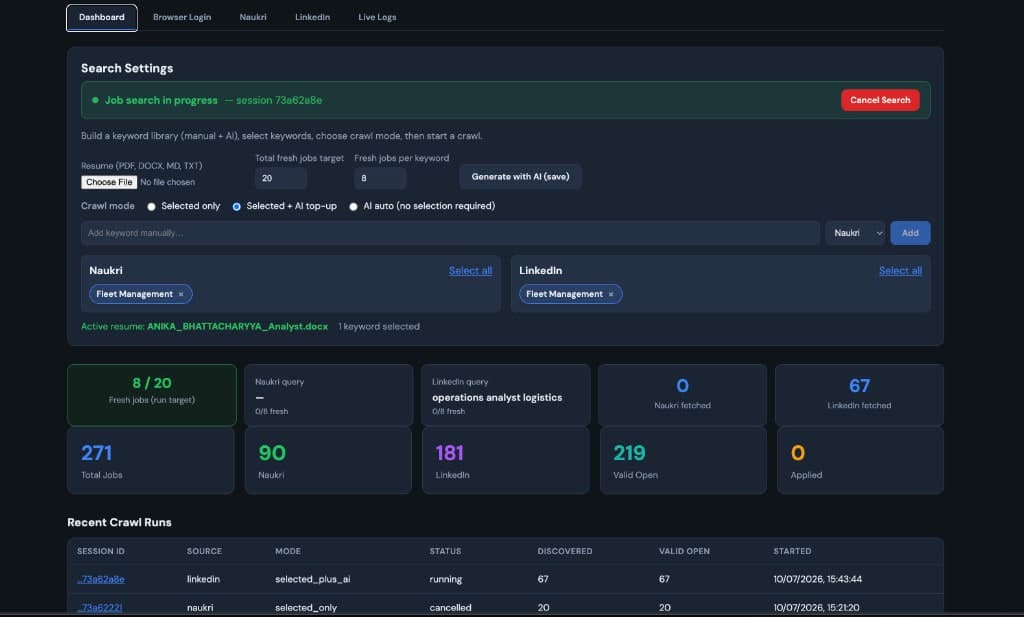Click the 0 Applied stat card

point(860,461)
